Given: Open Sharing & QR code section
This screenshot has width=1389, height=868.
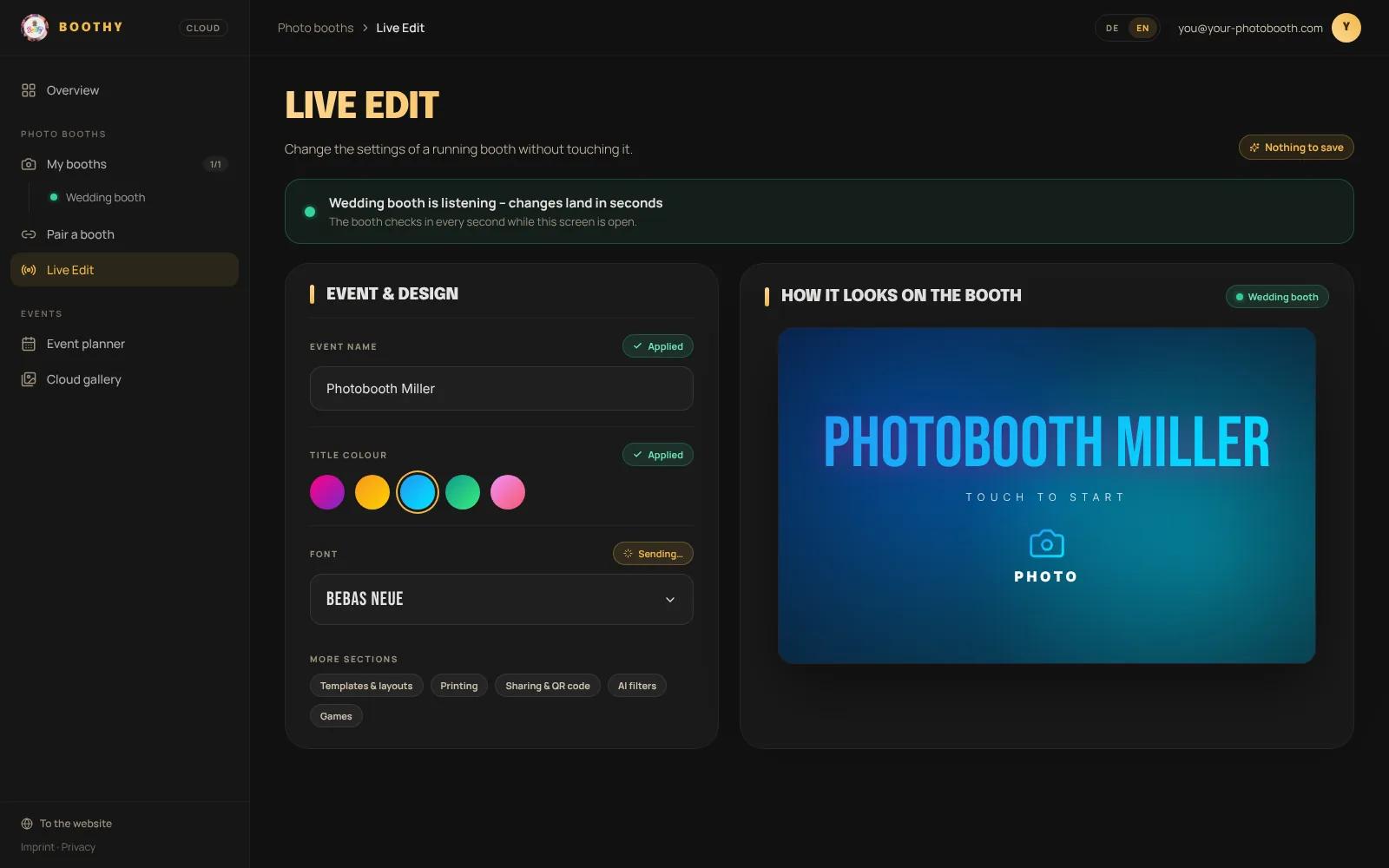Looking at the screenshot, I should pyautogui.click(x=548, y=686).
